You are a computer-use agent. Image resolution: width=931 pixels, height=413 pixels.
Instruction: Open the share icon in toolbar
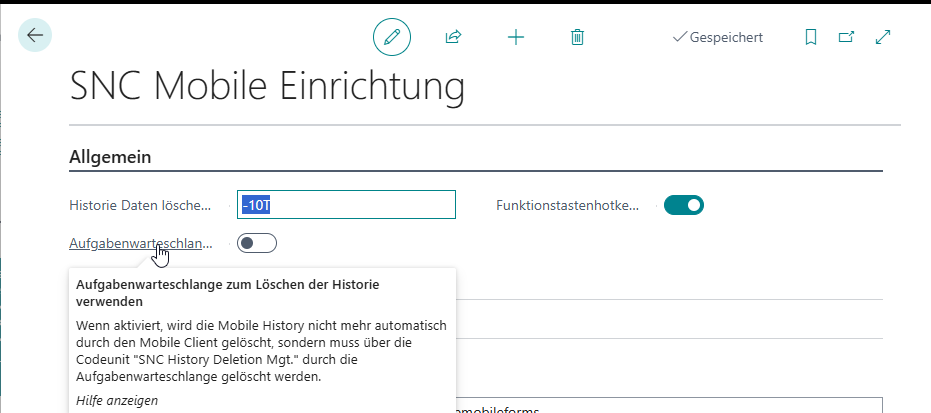[x=453, y=37]
